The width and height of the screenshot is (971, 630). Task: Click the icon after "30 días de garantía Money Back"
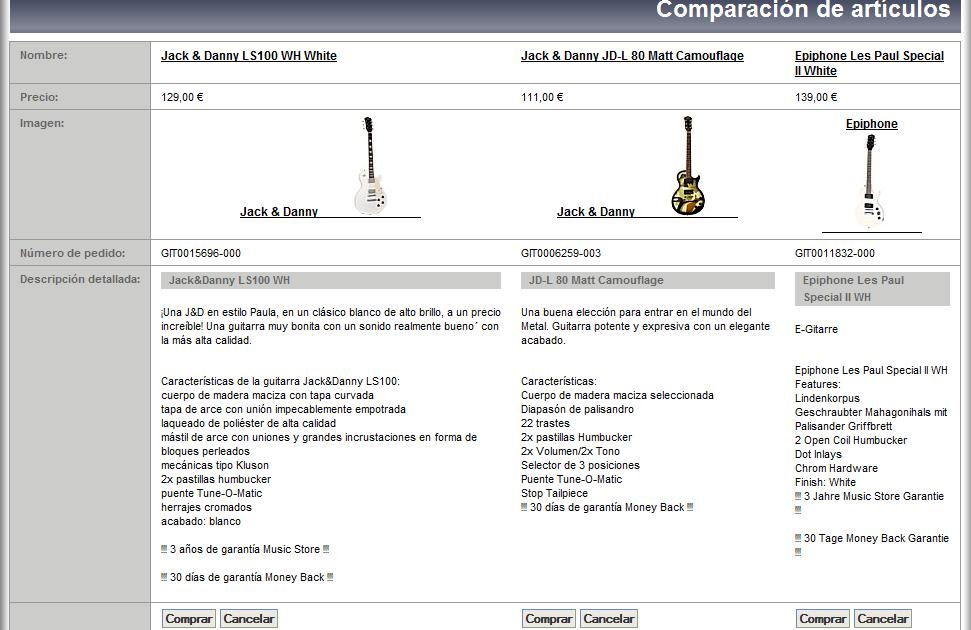[328, 576]
